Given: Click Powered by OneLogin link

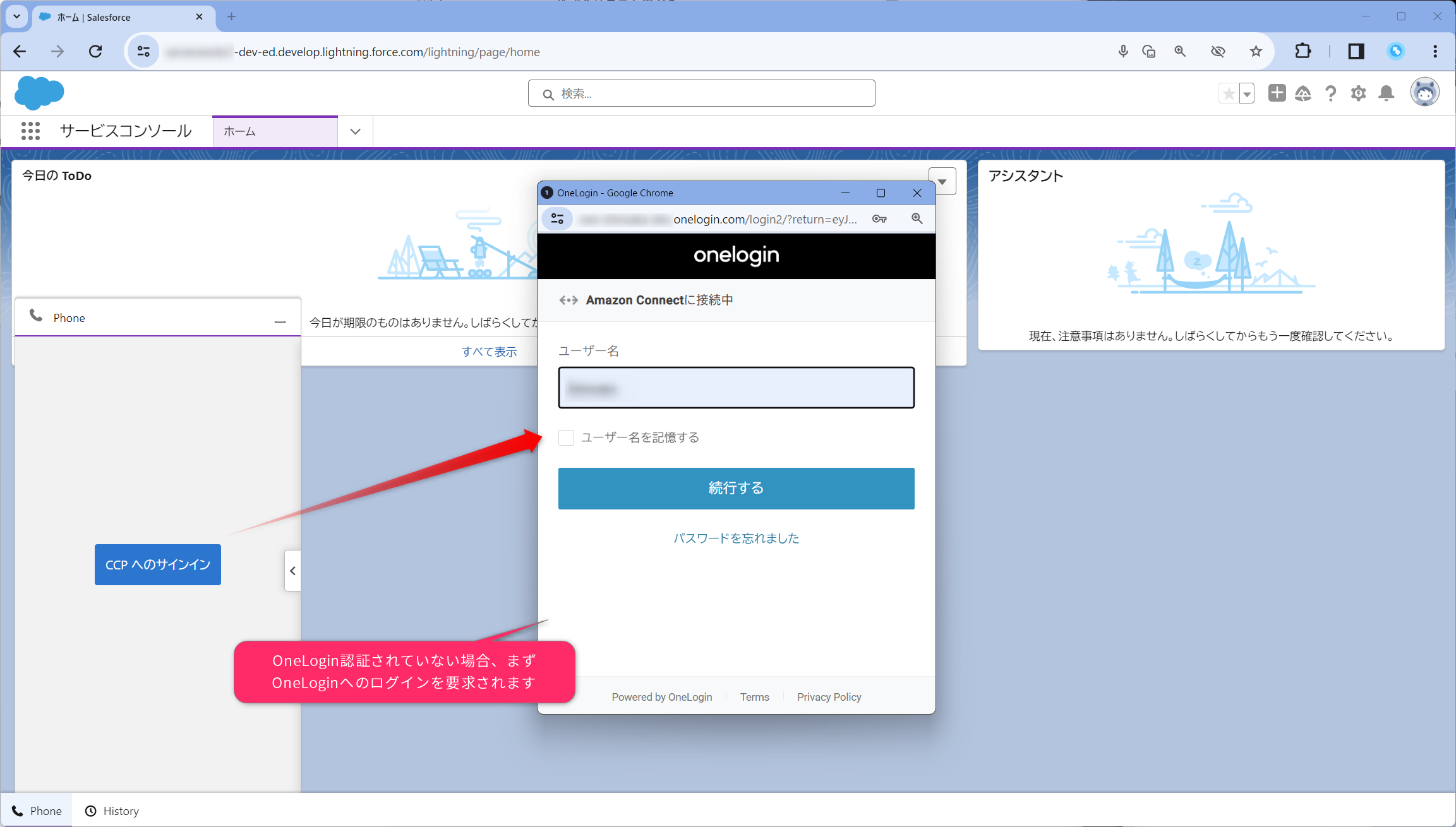Looking at the screenshot, I should click(x=661, y=697).
